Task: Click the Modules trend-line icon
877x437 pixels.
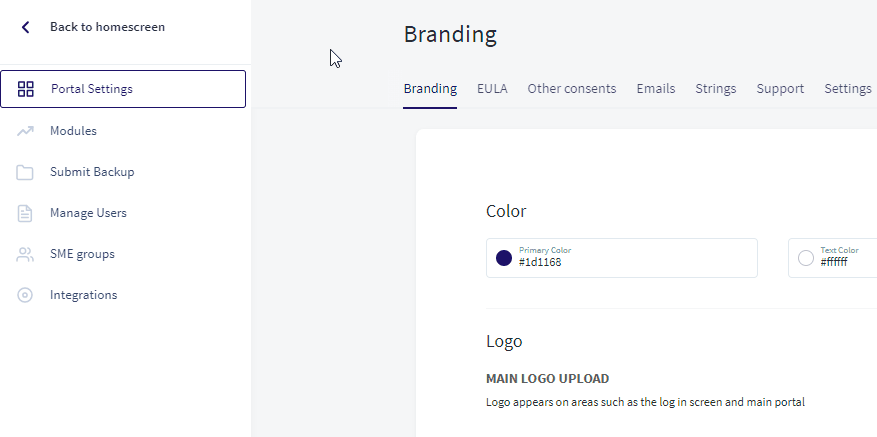Action: 25,131
